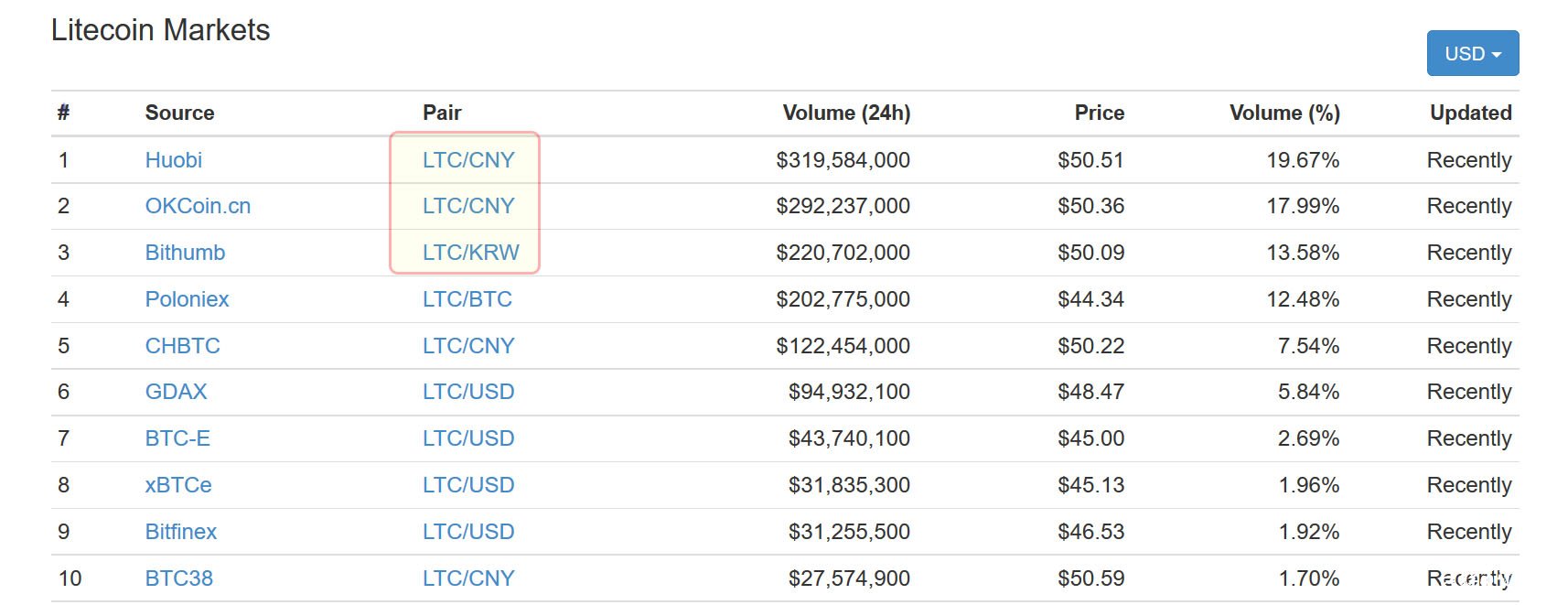Open Poloniex's LTC/BTC pair link
The width and height of the screenshot is (1568, 605).
tap(467, 299)
